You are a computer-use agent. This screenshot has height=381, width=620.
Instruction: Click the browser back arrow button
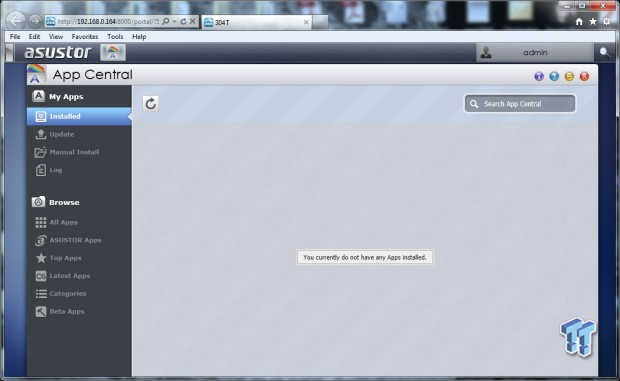click(16, 21)
